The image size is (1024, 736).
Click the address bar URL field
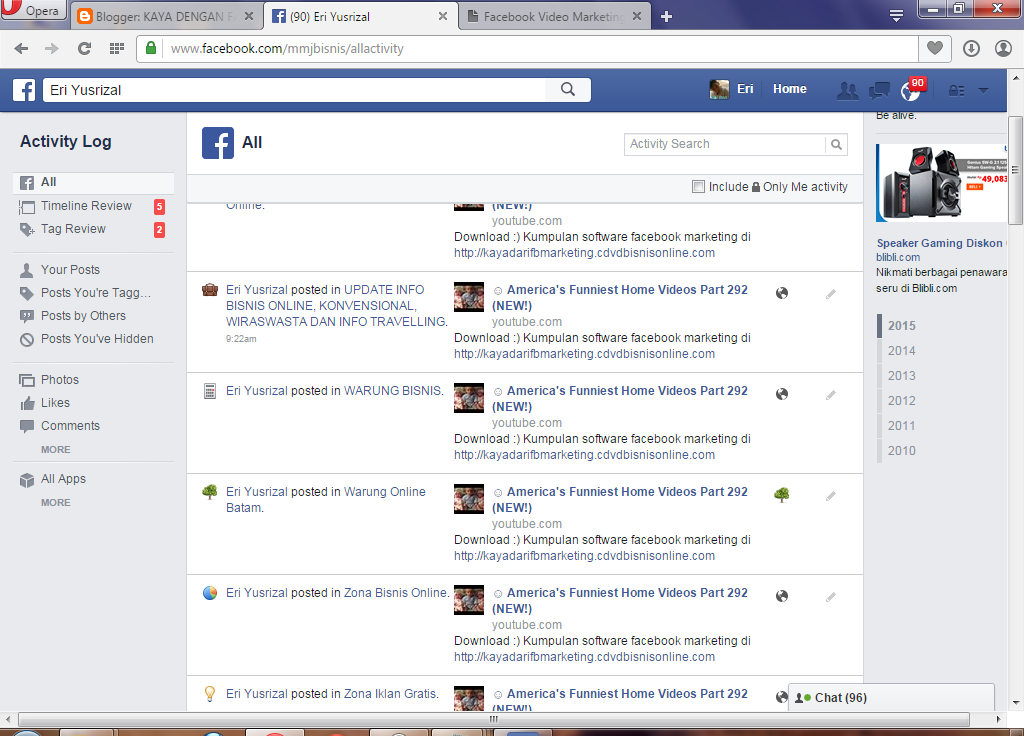(x=542, y=48)
